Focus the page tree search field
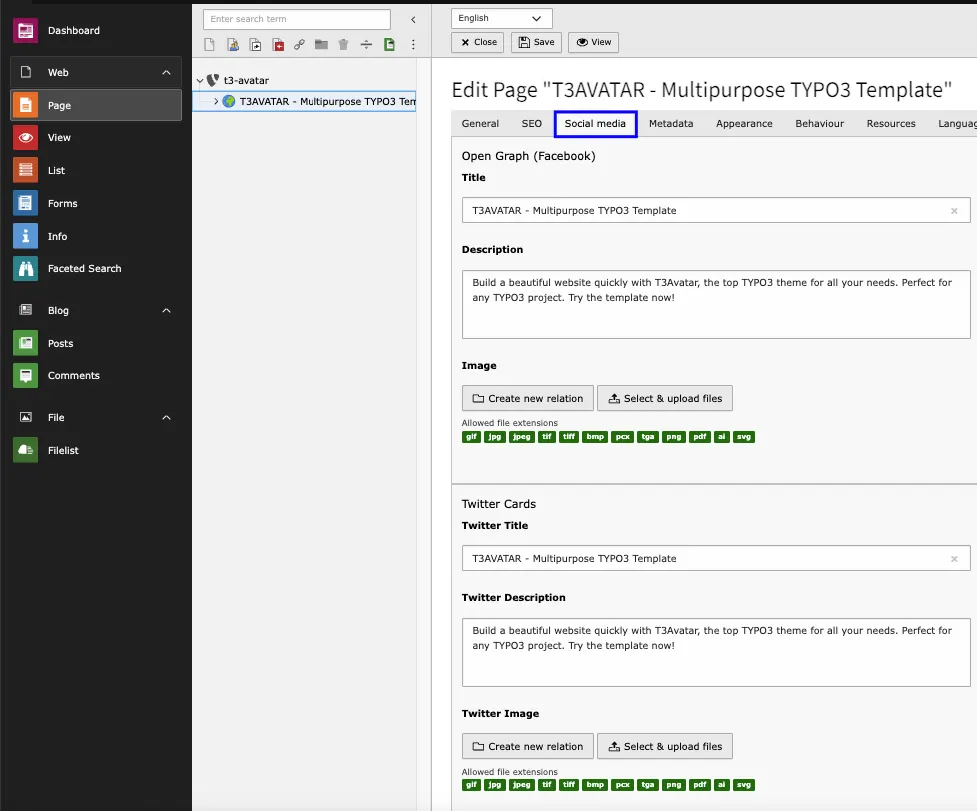Viewport: 977px width, 811px height. 297,19
